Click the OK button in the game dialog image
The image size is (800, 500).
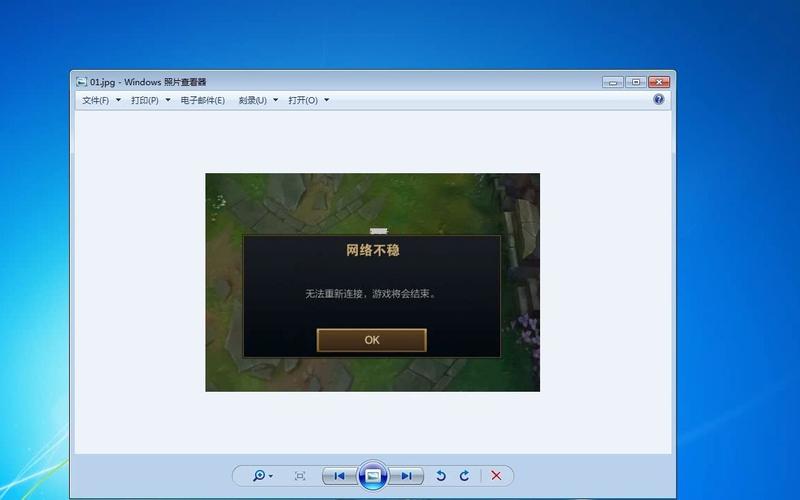pos(371,340)
